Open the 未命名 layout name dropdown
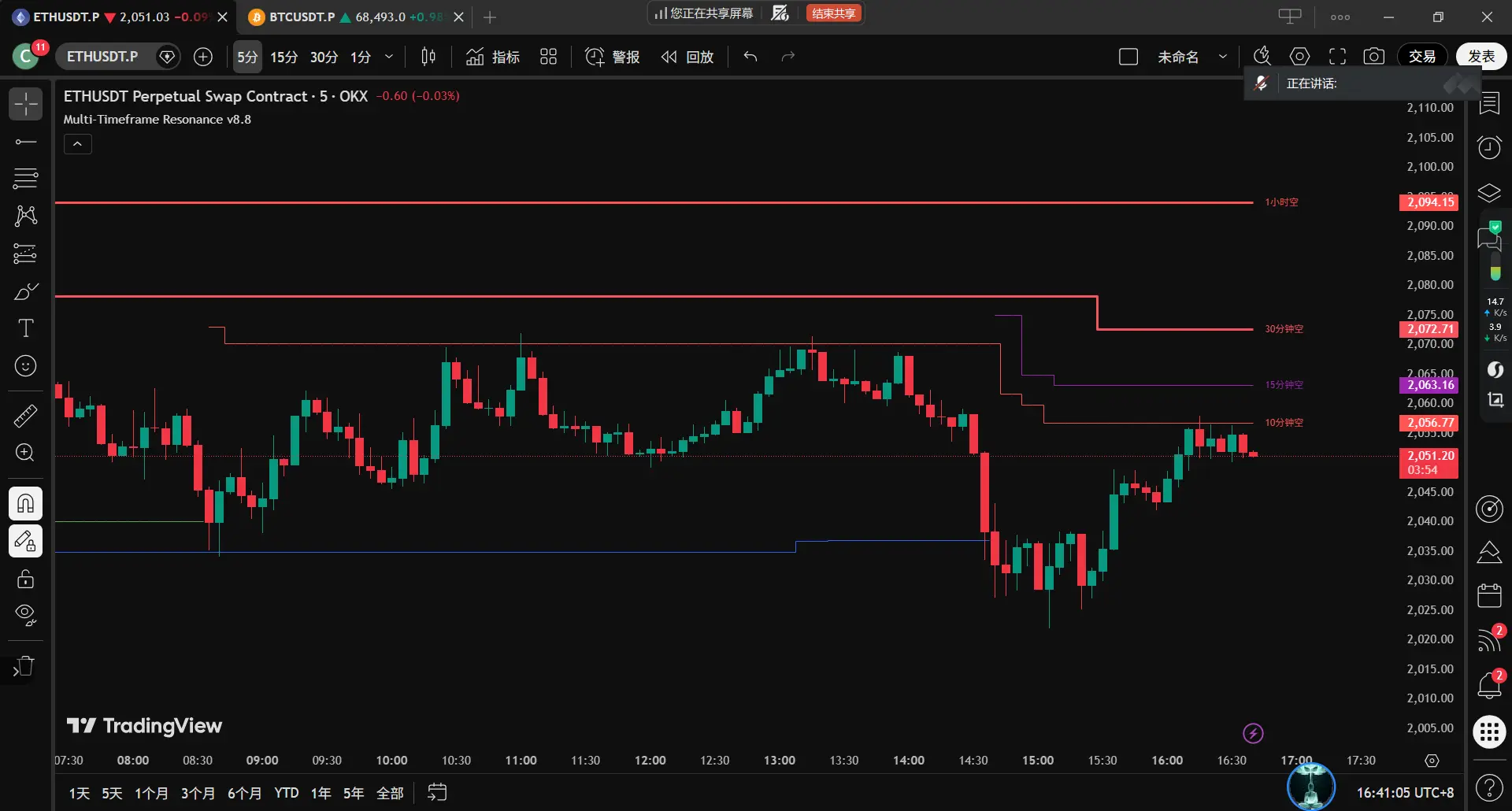Viewport: 1512px width, 811px height. tap(1192, 57)
